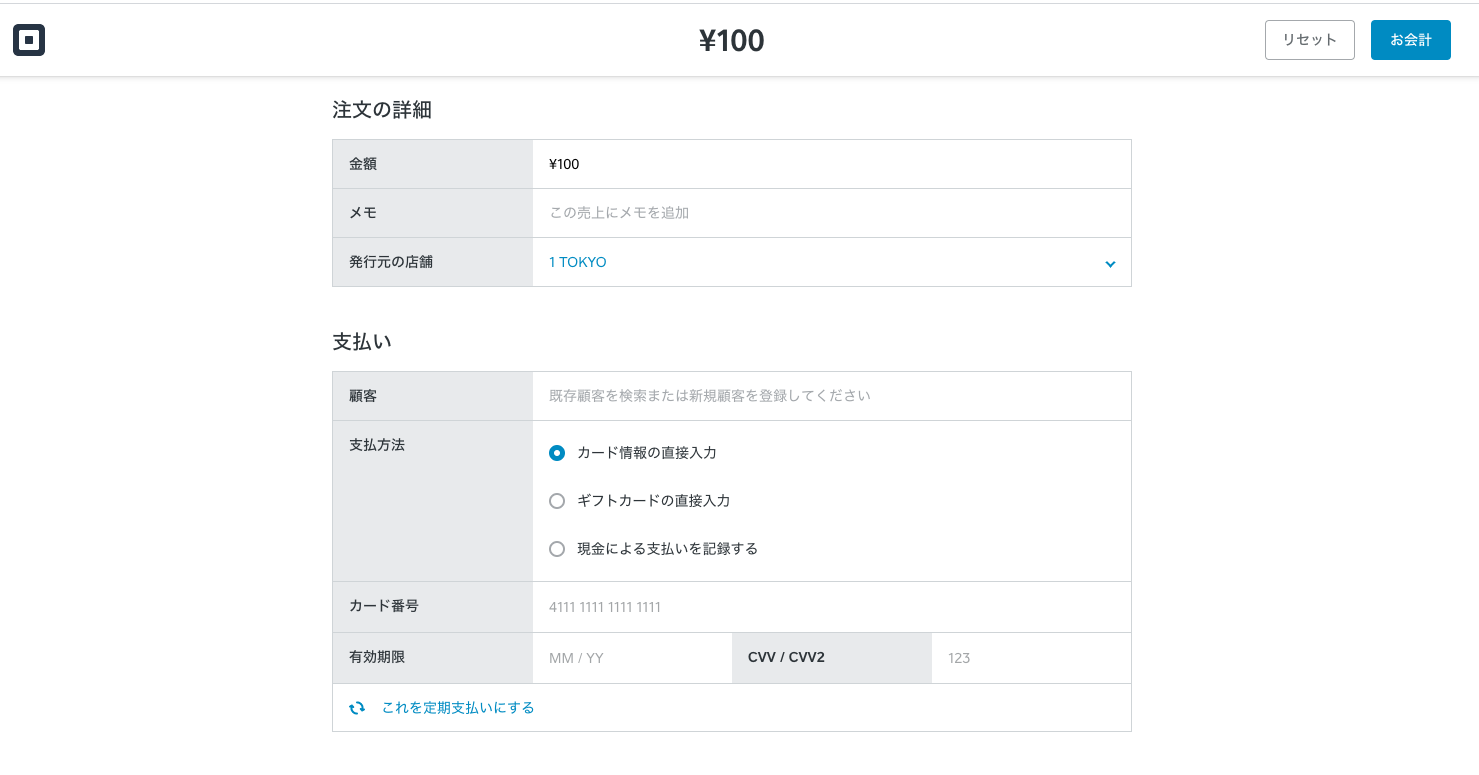Click the recurring payment refresh icon

coord(357,707)
